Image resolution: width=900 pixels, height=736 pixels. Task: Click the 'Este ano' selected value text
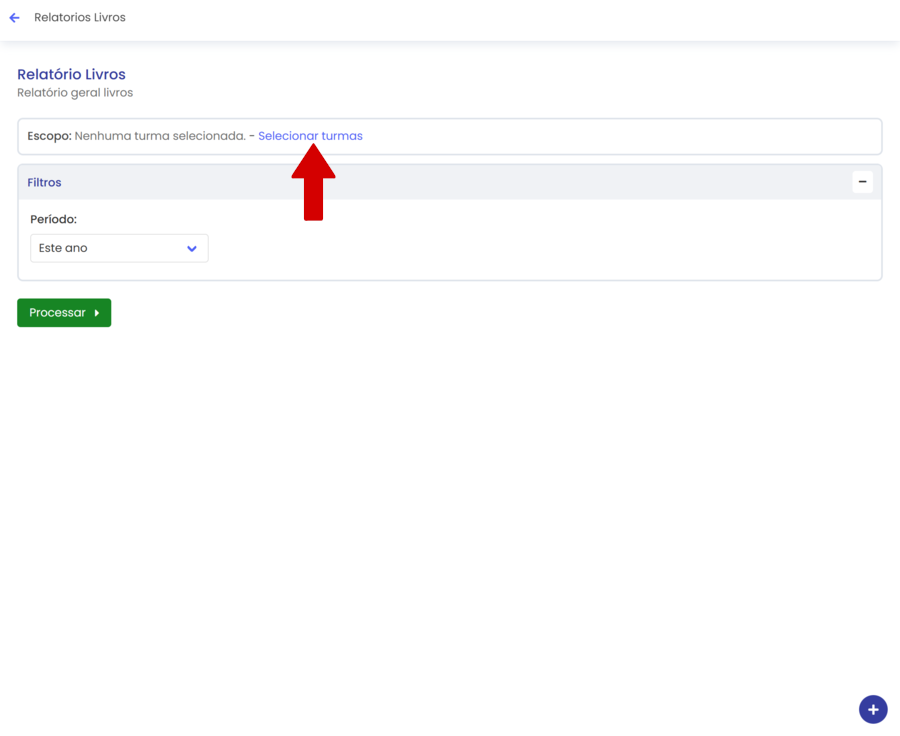[63, 248]
